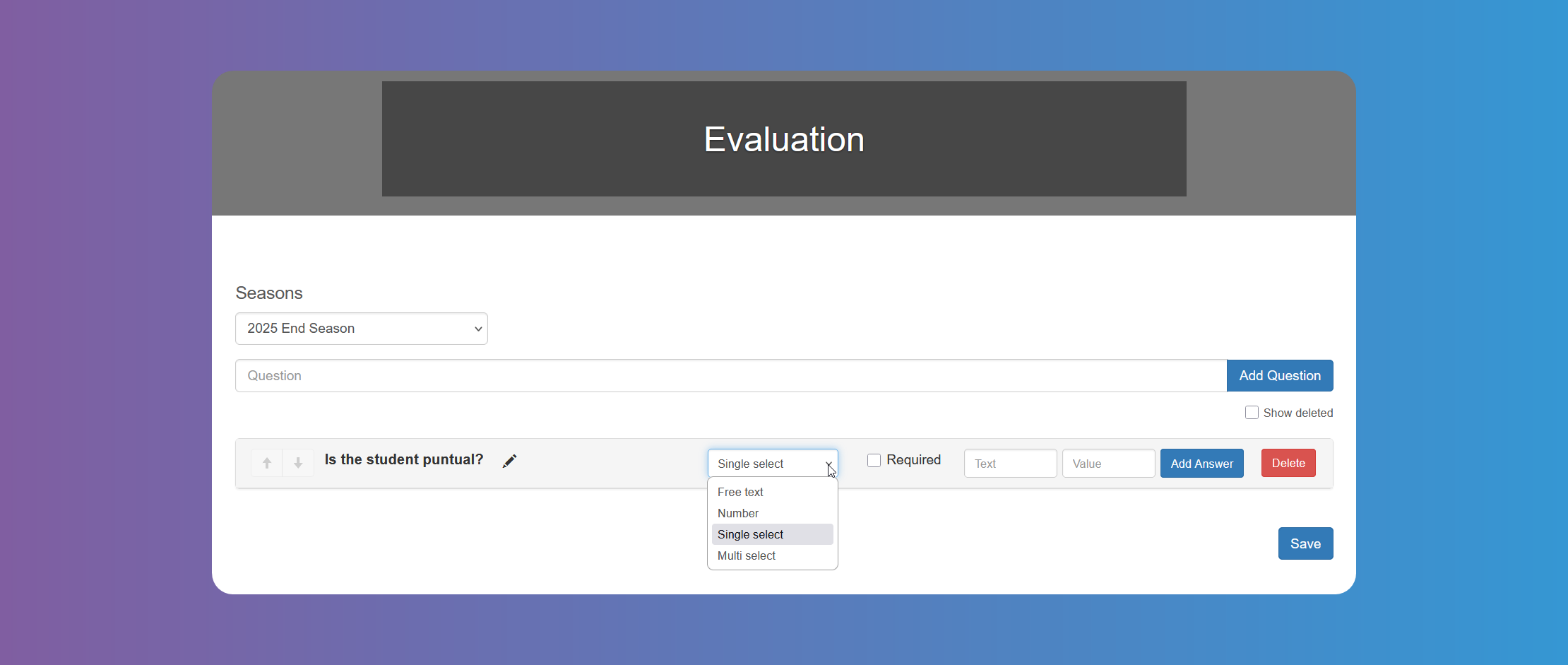The width and height of the screenshot is (1568, 665).
Task: Click the Add Answer button
Action: (1201, 463)
